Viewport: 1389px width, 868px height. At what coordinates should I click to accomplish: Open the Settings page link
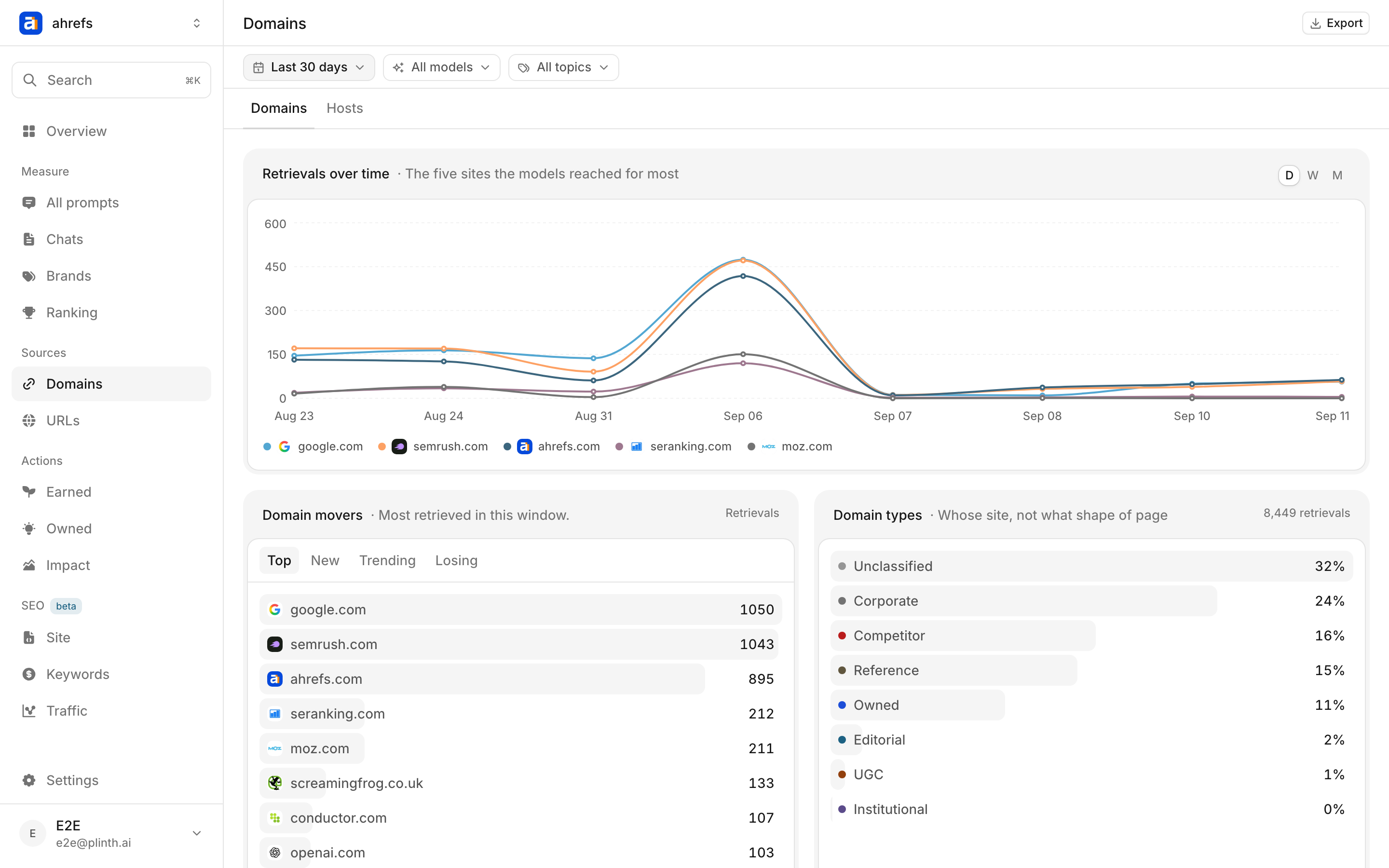point(111,781)
